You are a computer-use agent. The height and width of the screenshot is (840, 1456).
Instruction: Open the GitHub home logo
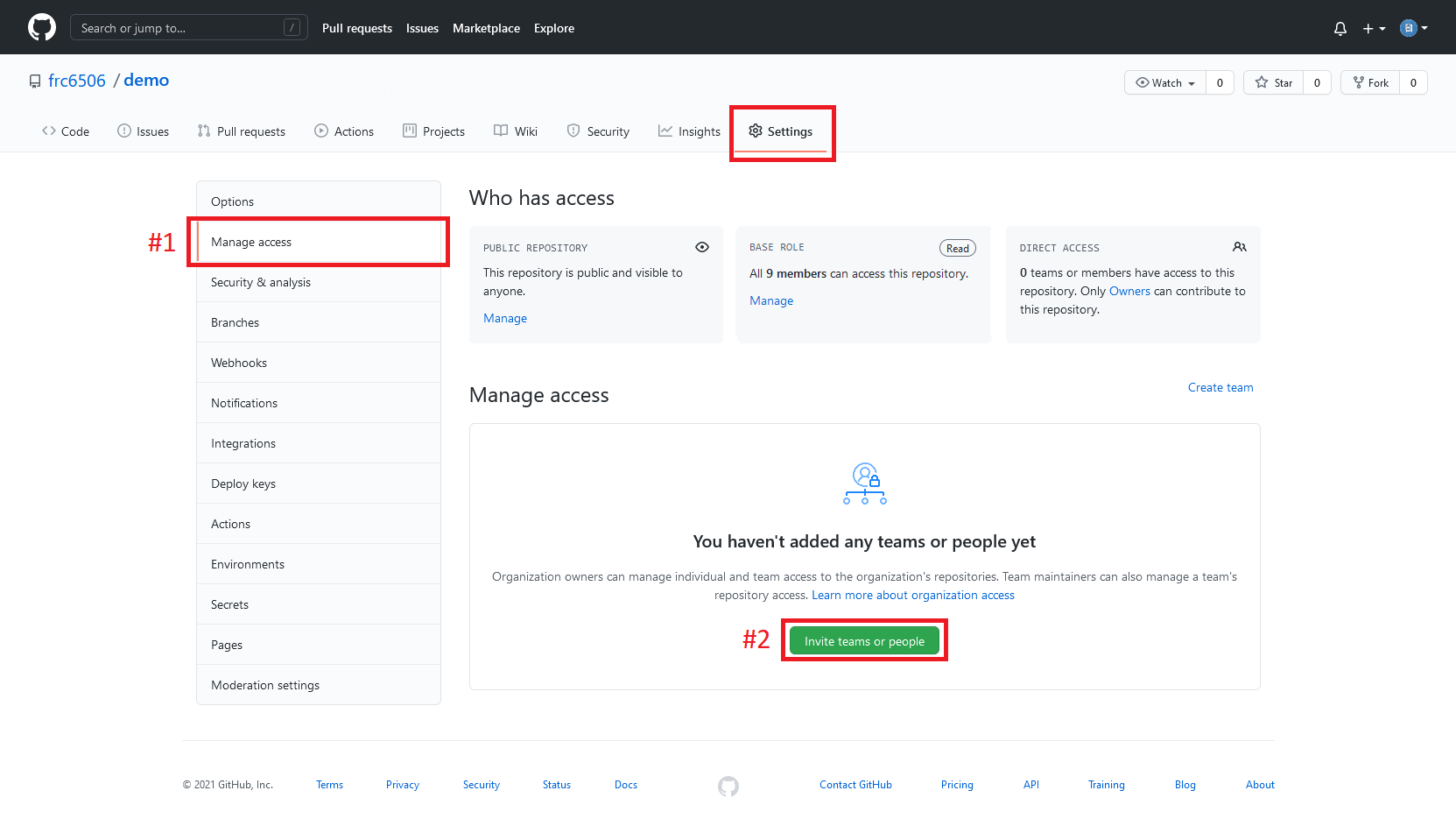tap(42, 27)
